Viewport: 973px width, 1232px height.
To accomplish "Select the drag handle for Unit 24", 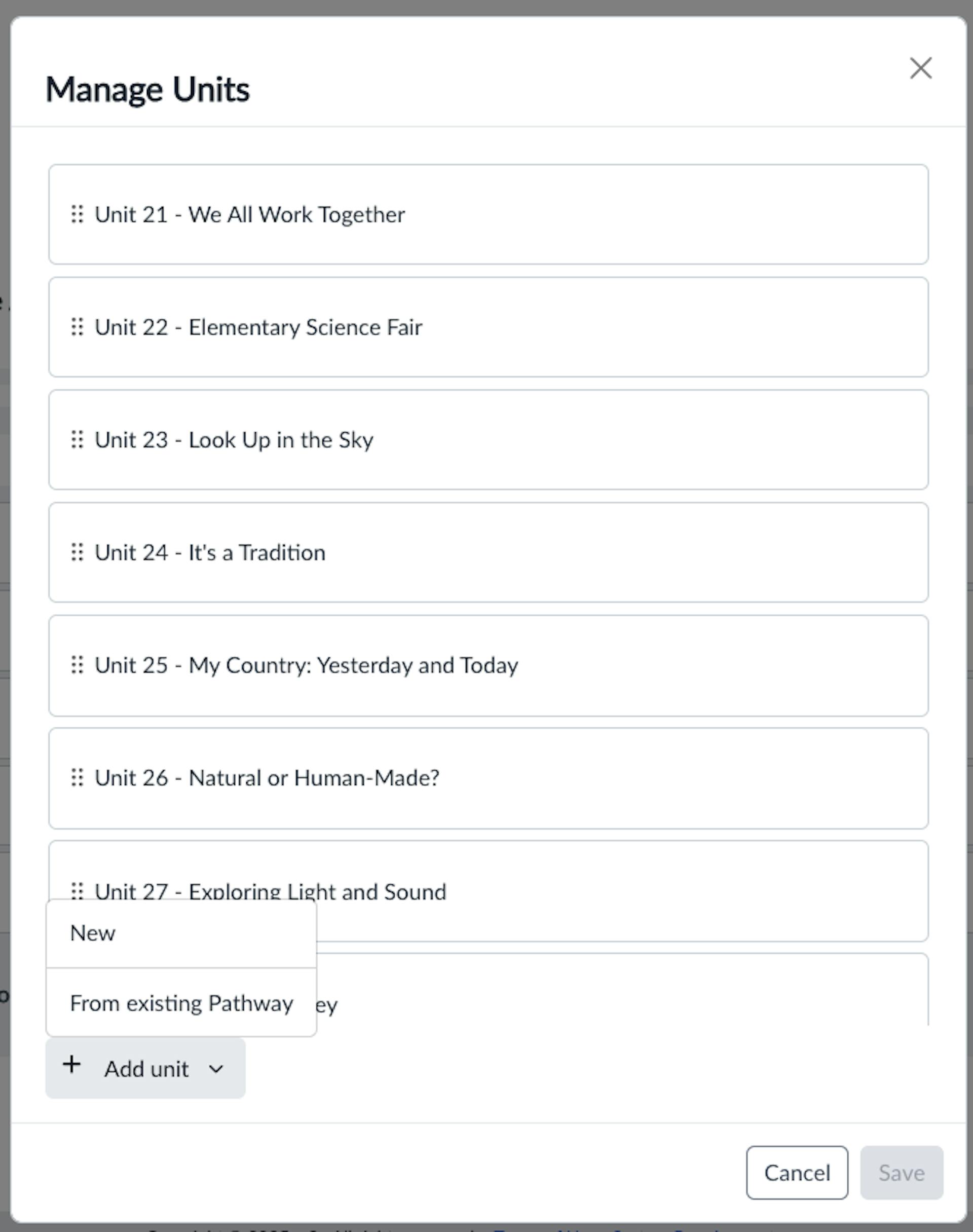I will click(x=79, y=552).
